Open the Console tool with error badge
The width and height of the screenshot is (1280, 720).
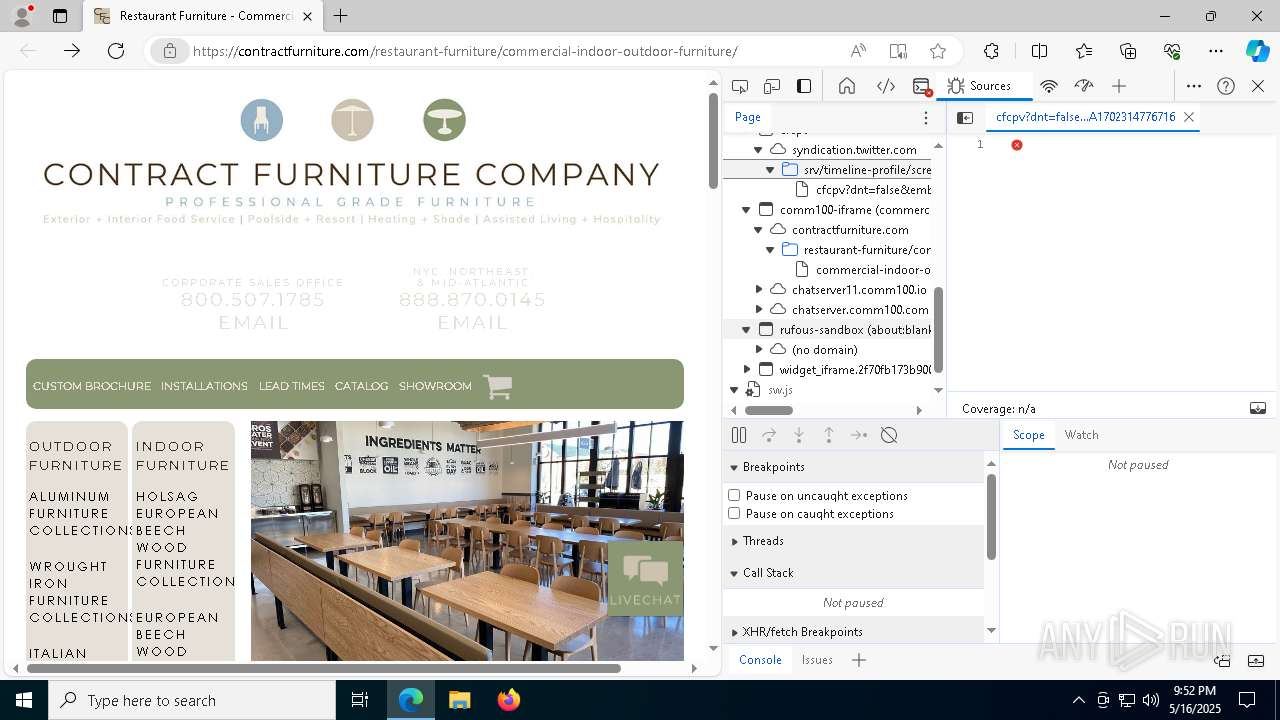coord(922,86)
